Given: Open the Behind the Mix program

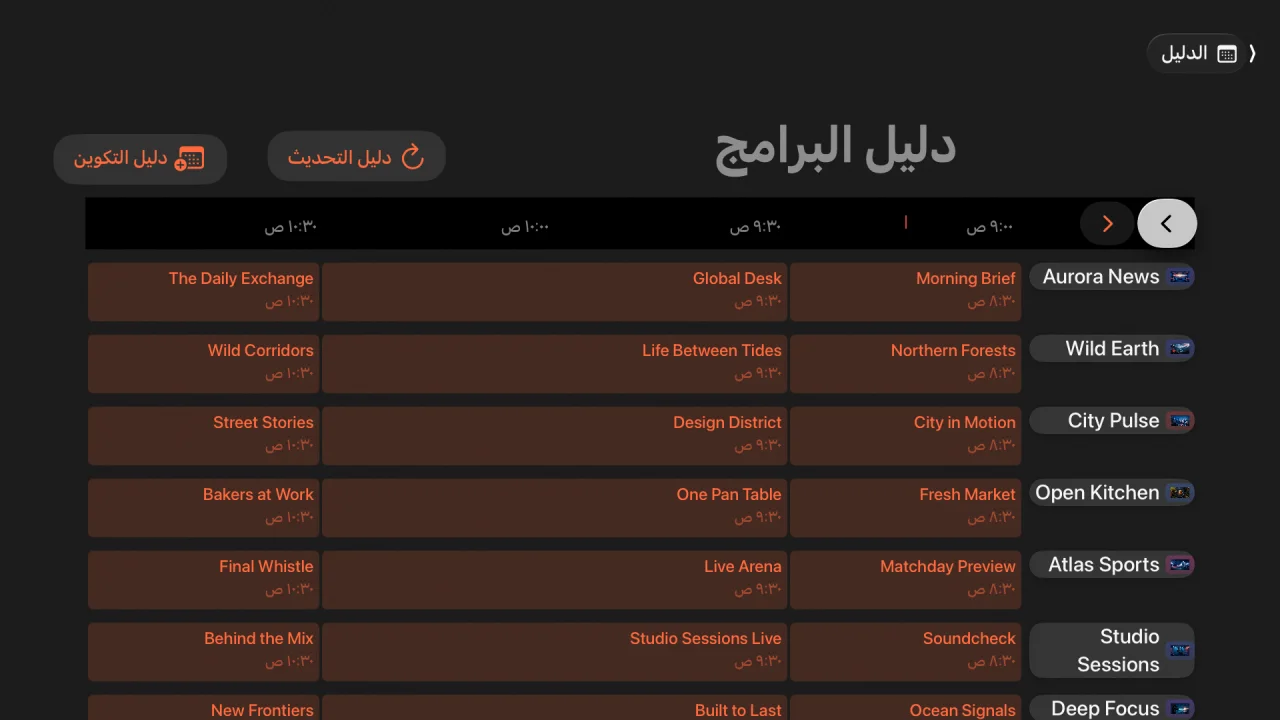Looking at the screenshot, I should (204, 652).
